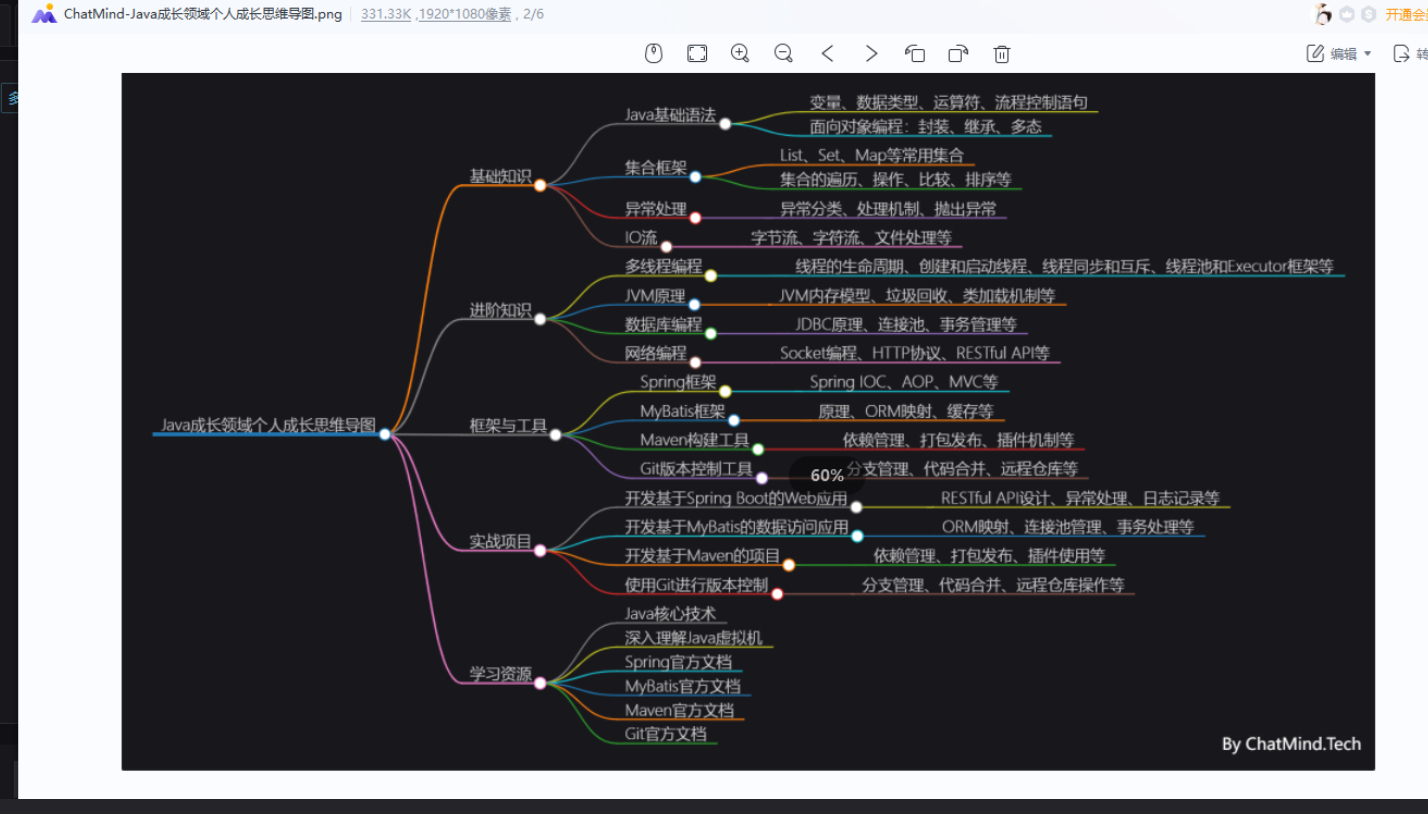The image size is (1428, 814).
Task: Click the ChatMind app logo icon
Action: coord(43,14)
